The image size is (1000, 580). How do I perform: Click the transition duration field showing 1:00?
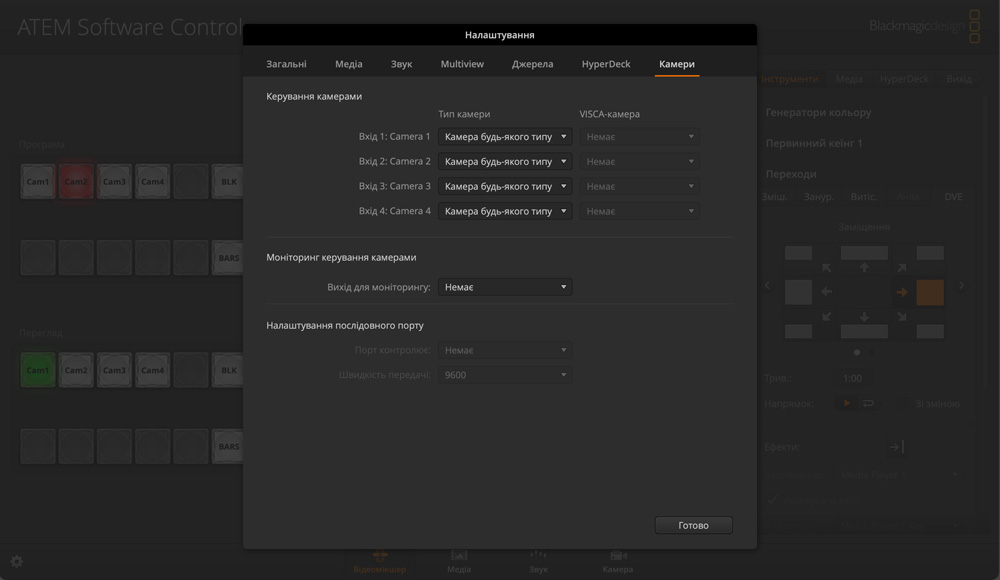pyautogui.click(x=852, y=379)
